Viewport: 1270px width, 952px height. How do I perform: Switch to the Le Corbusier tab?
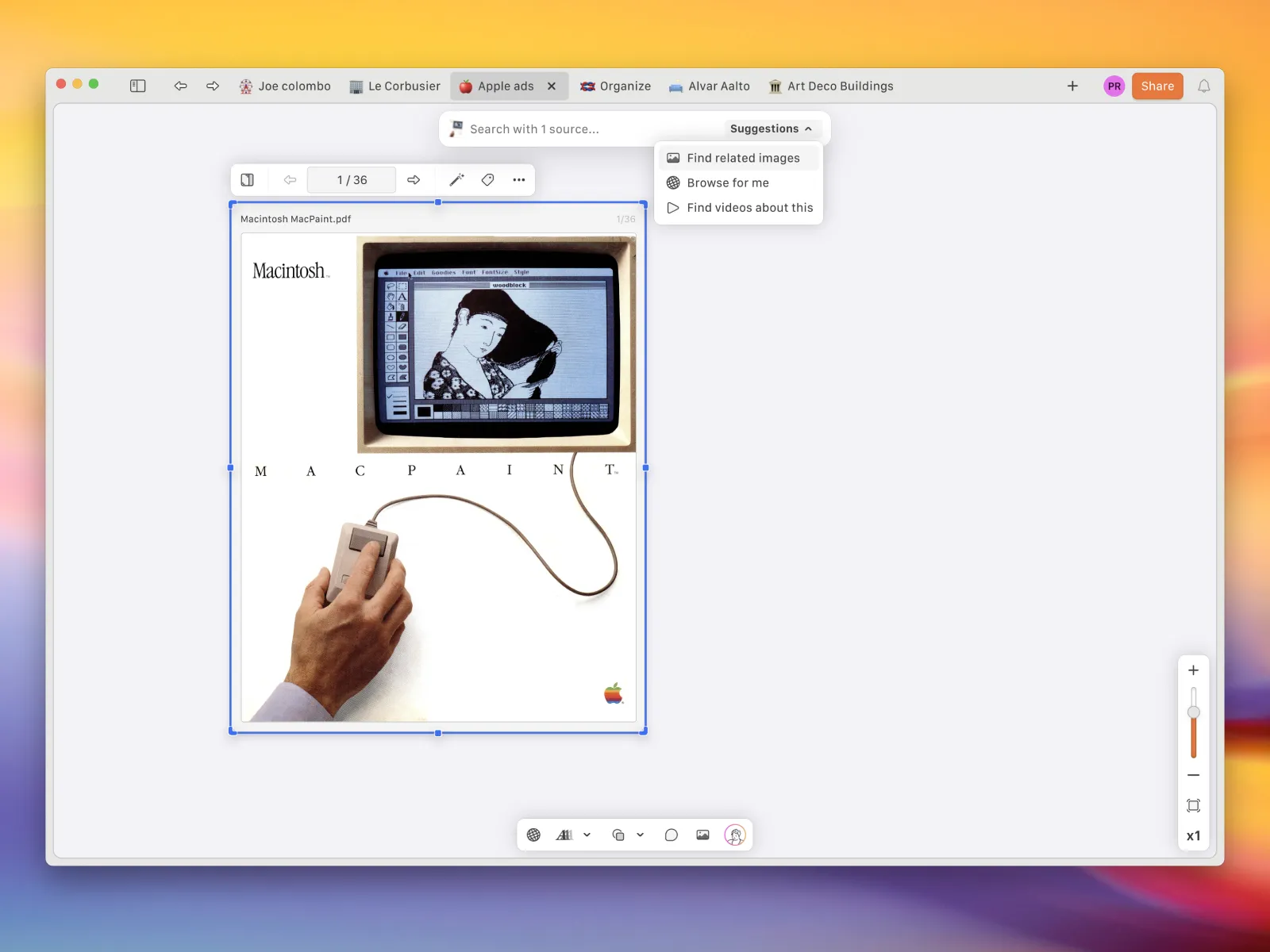[395, 86]
